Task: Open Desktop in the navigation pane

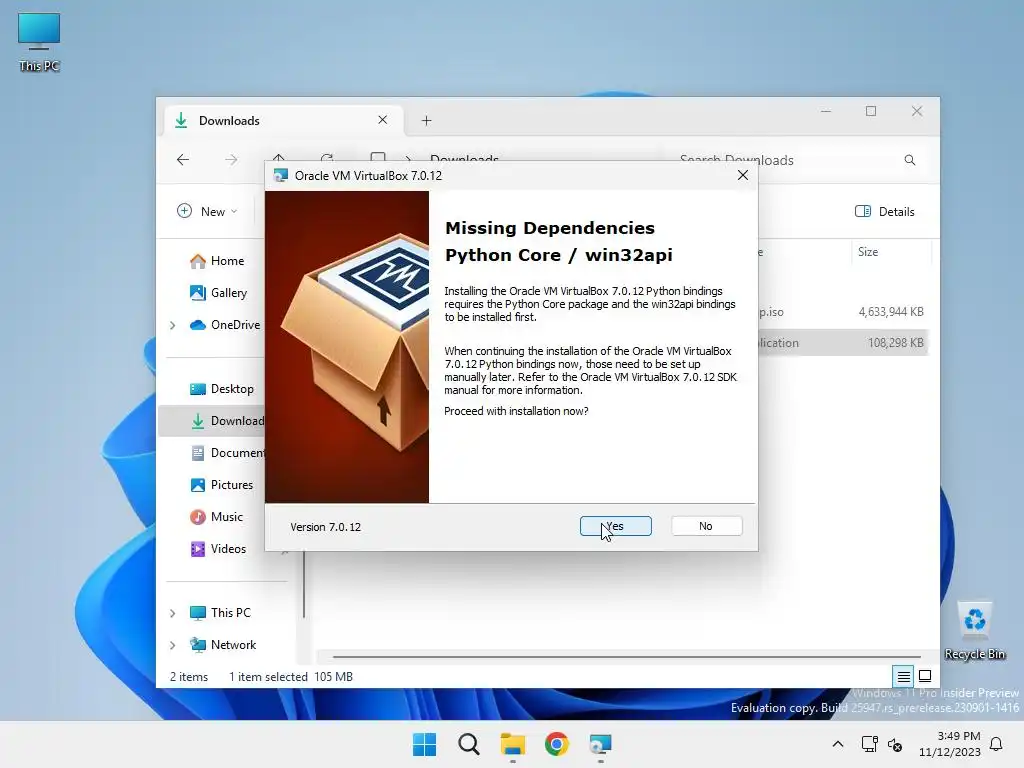Action: pos(221,389)
